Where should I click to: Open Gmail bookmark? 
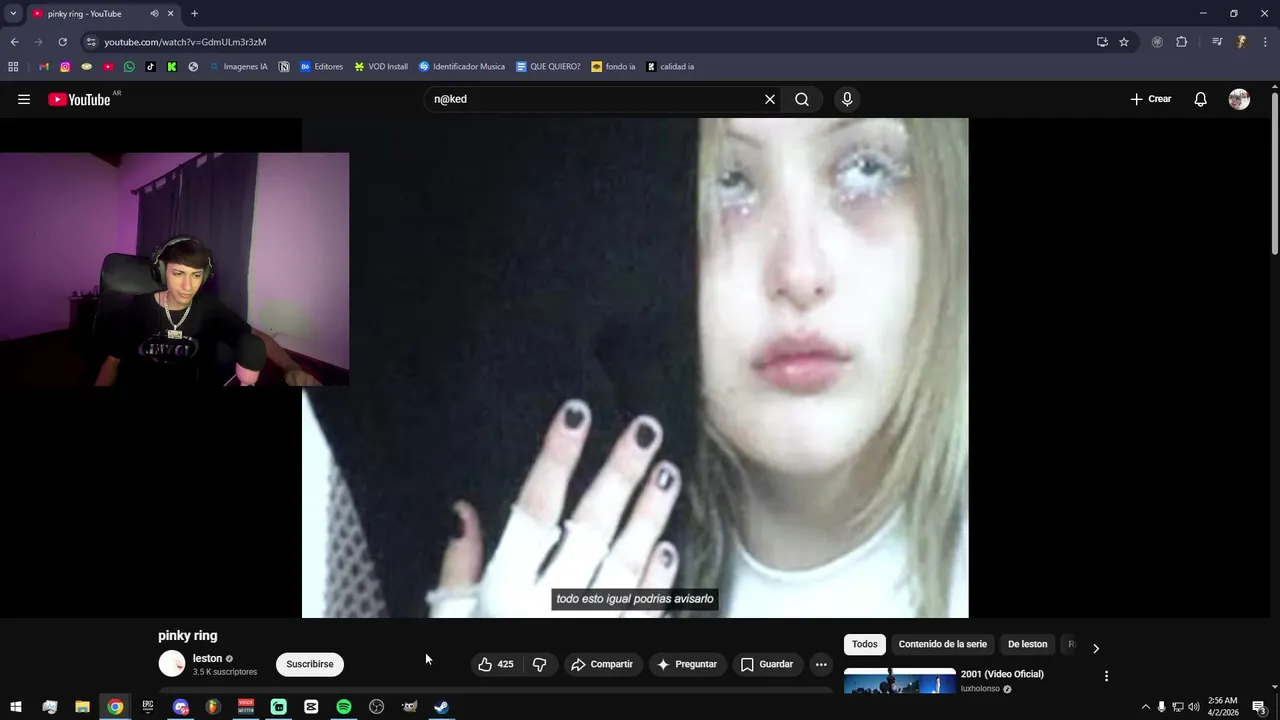click(44, 67)
